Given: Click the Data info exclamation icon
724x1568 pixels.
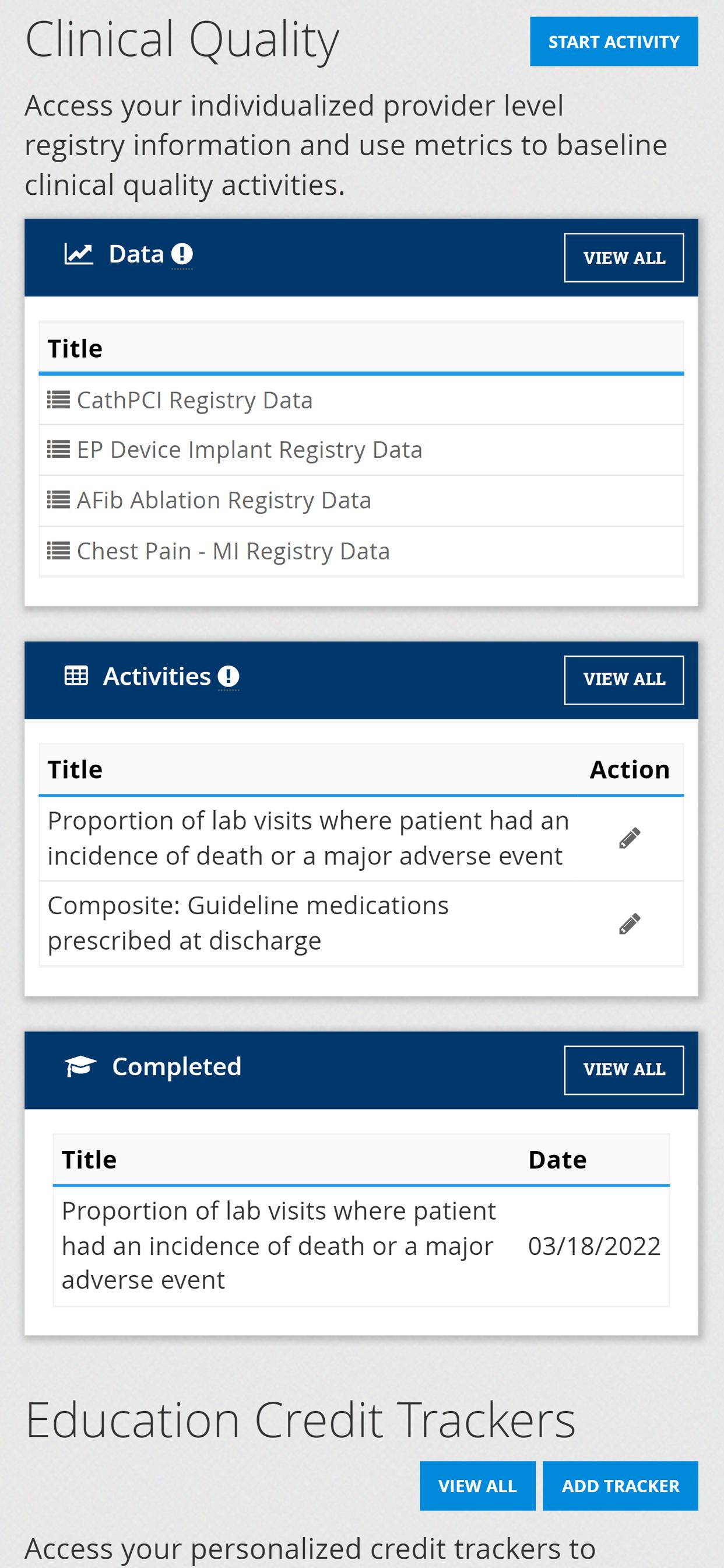Looking at the screenshot, I should 182,254.
